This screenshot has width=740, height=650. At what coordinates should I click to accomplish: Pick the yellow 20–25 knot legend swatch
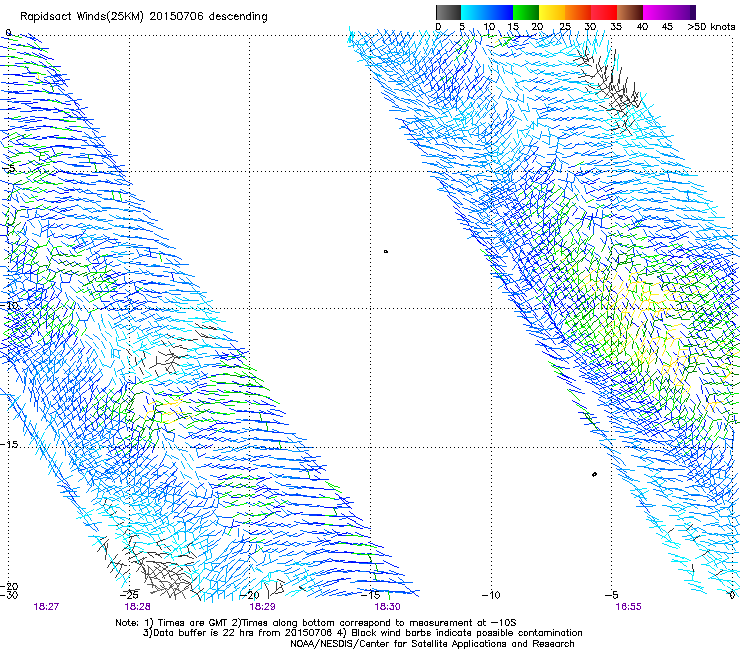551,12
